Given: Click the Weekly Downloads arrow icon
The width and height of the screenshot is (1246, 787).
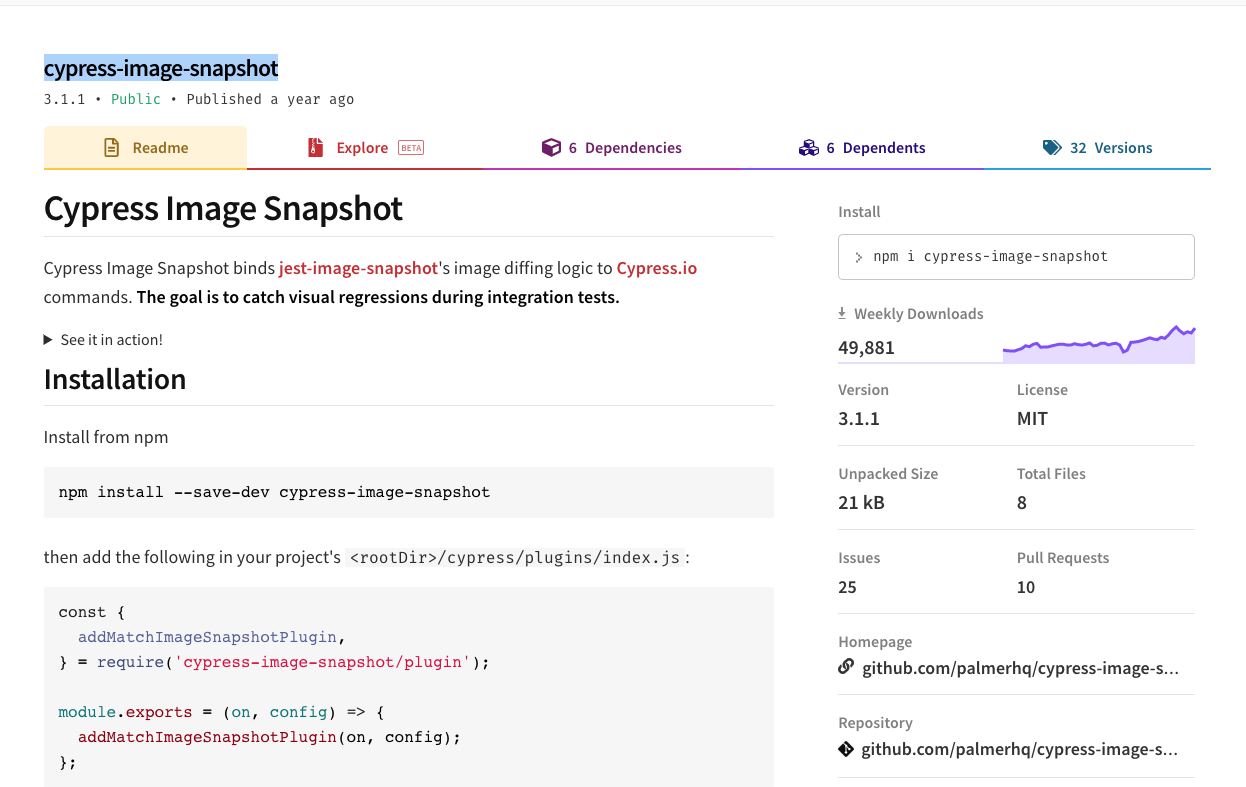Looking at the screenshot, I should [842, 313].
